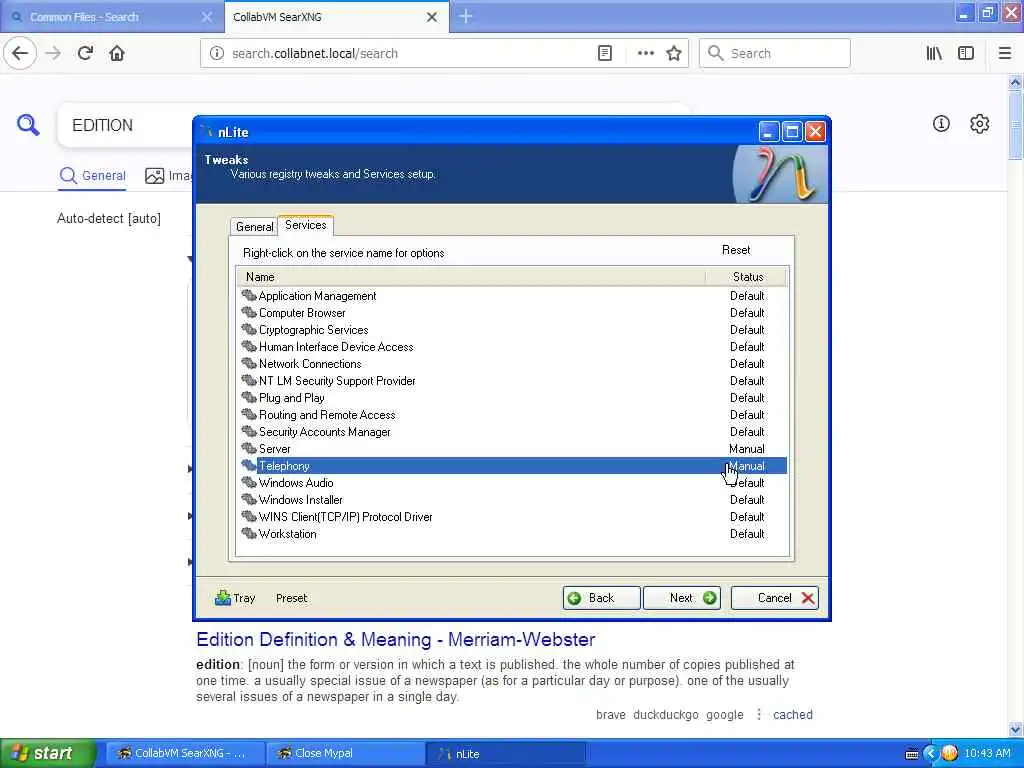
Task: Click the Human Interface Device Access gear icon
Action: 249,346
